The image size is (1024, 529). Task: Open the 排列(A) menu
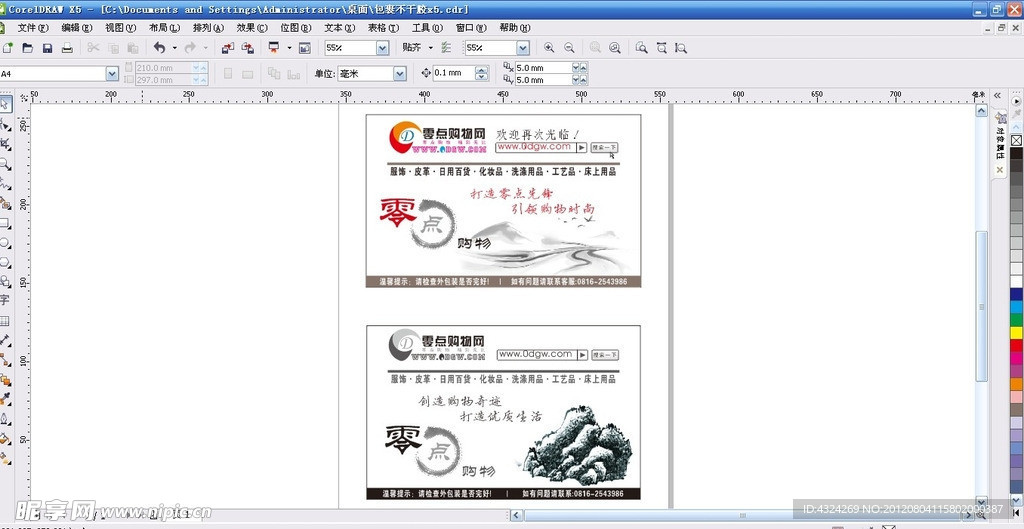[208, 28]
